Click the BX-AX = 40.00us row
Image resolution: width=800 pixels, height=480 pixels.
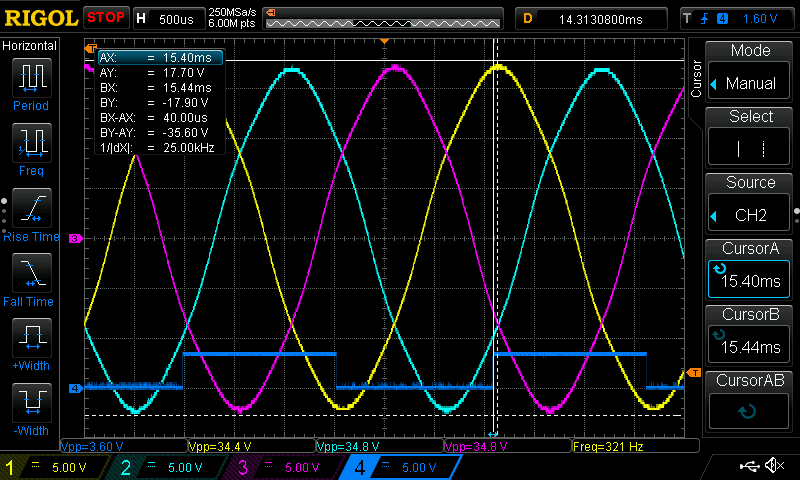(160, 118)
